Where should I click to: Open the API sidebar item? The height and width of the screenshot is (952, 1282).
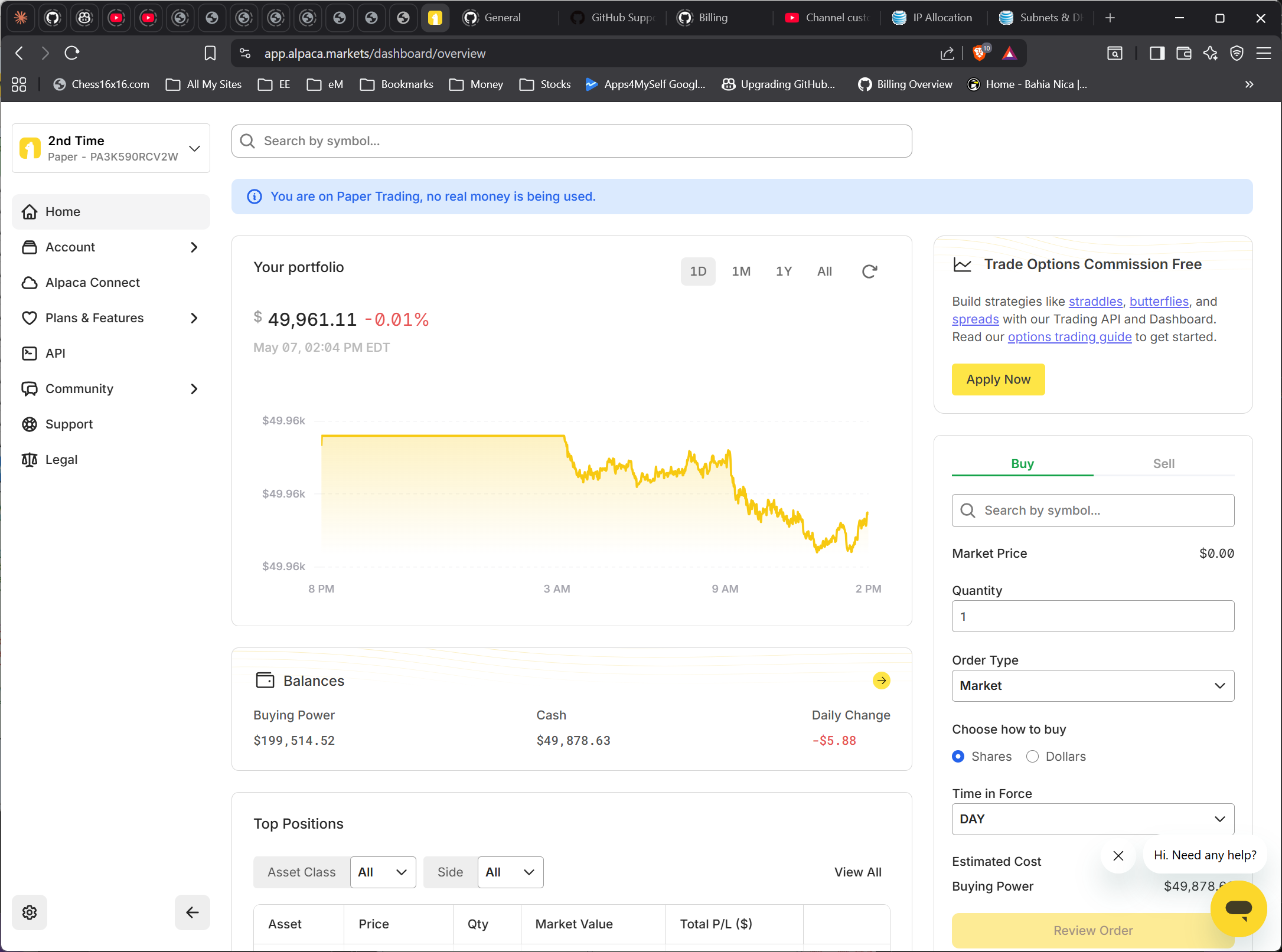pos(110,354)
